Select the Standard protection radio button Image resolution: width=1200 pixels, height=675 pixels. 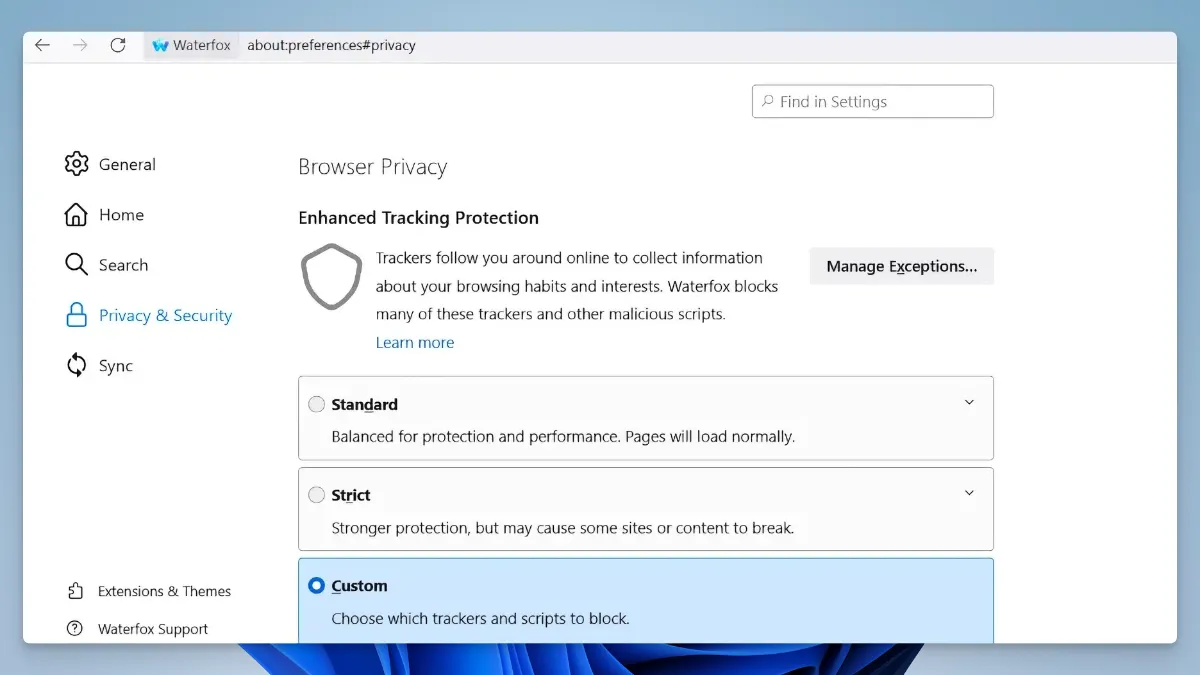pyautogui.click(x=316, y=404)
